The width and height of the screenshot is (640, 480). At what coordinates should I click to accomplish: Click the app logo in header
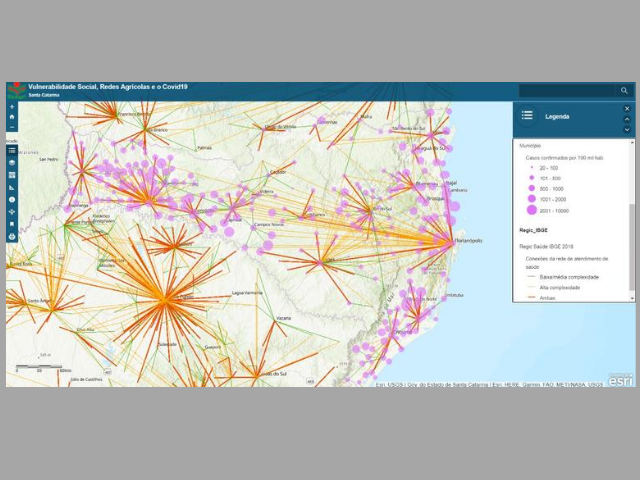click(16, 91)
